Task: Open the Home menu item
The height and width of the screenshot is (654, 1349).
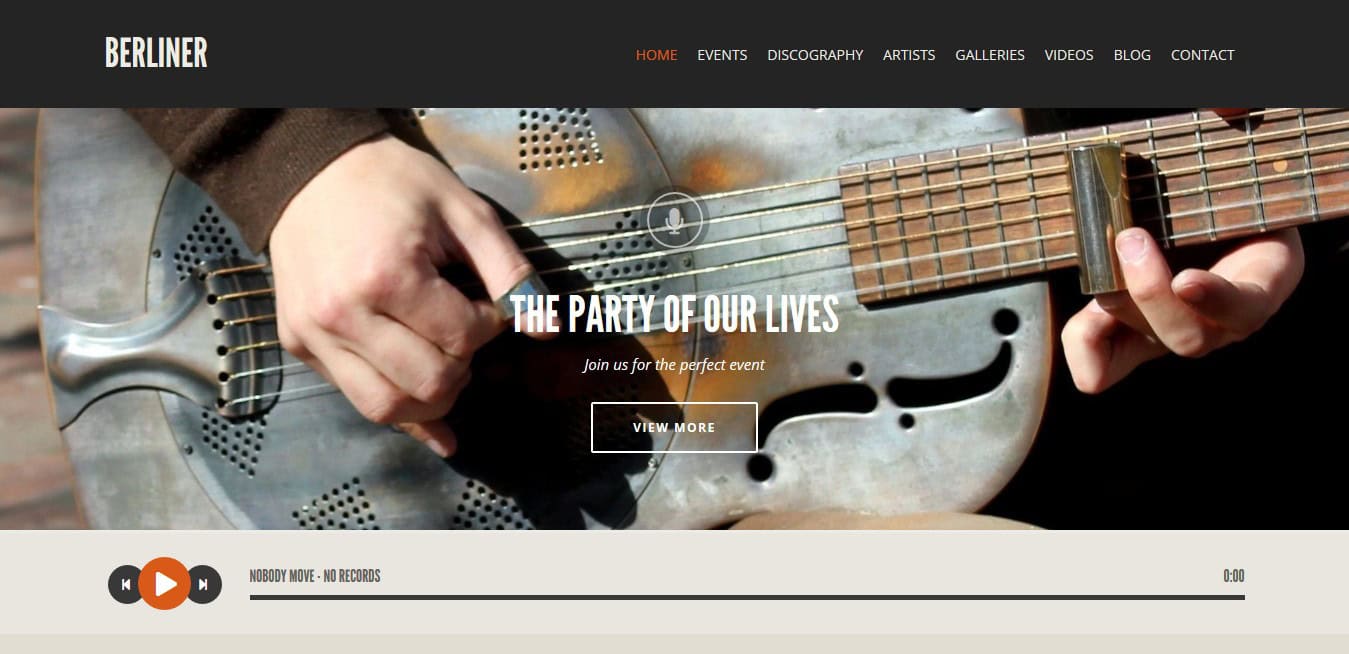Action: (x=656, y=55)
